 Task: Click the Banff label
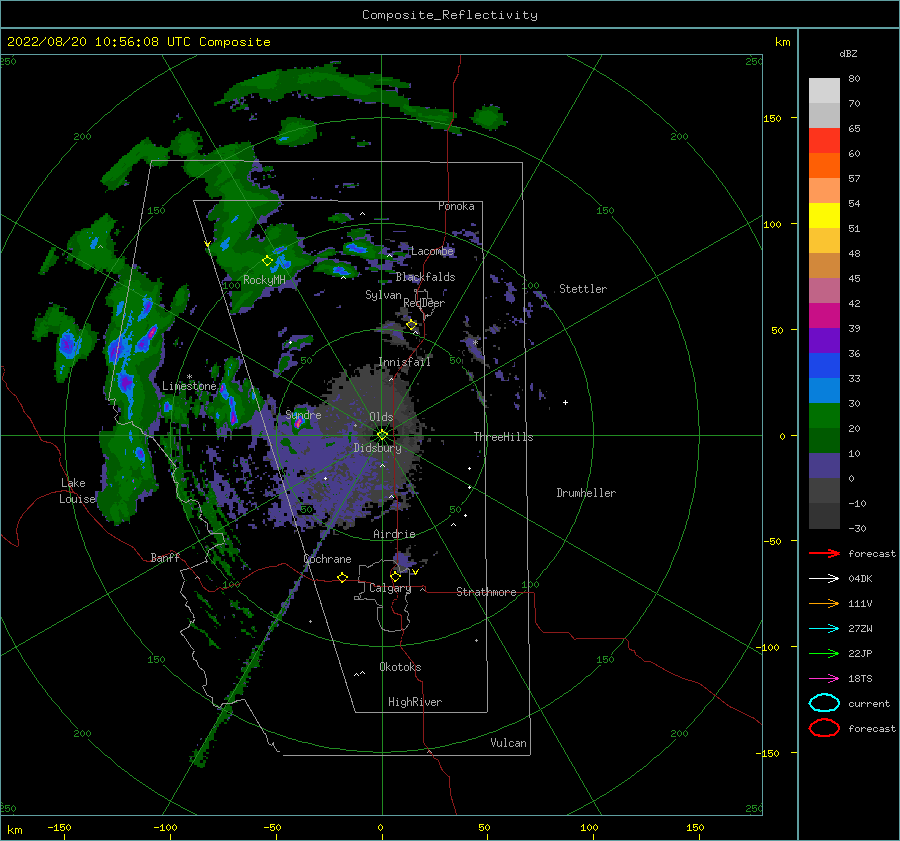tap(165, 558)
